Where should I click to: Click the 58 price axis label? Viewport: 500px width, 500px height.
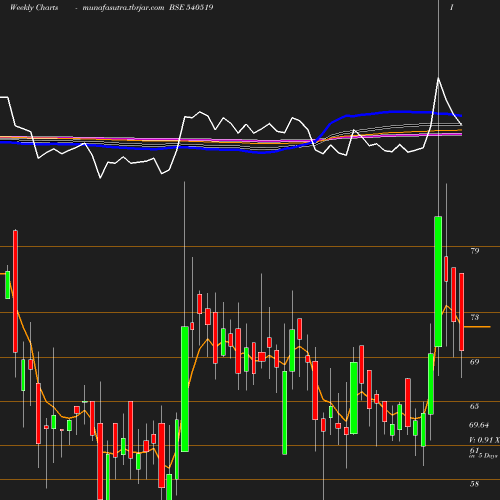click(475, 484)
